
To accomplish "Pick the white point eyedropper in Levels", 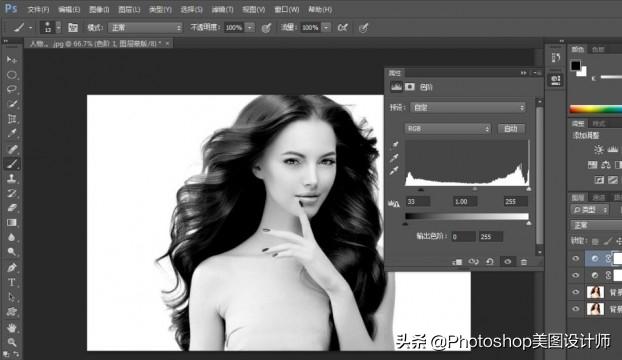I will pos(394,171).
